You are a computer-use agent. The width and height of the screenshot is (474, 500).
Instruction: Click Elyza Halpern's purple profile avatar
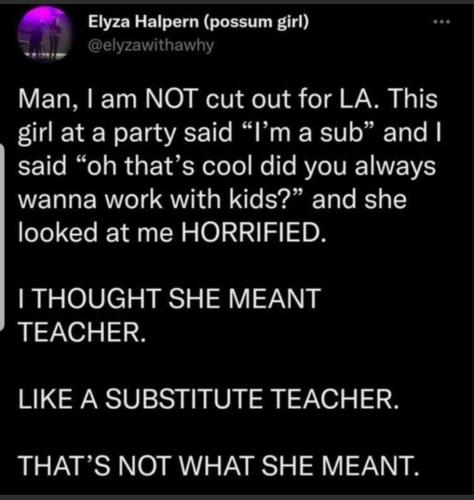click(45, 33)
